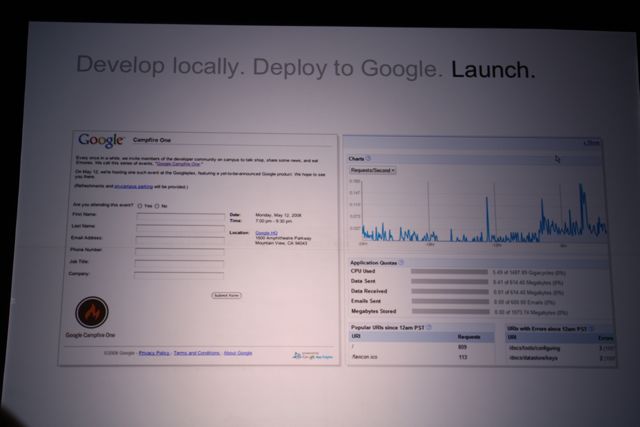Image resolution: width=640 pixels, height=427 pixels.
Task: Click the Google Campfire One flame badge
Action: point(92,312)
